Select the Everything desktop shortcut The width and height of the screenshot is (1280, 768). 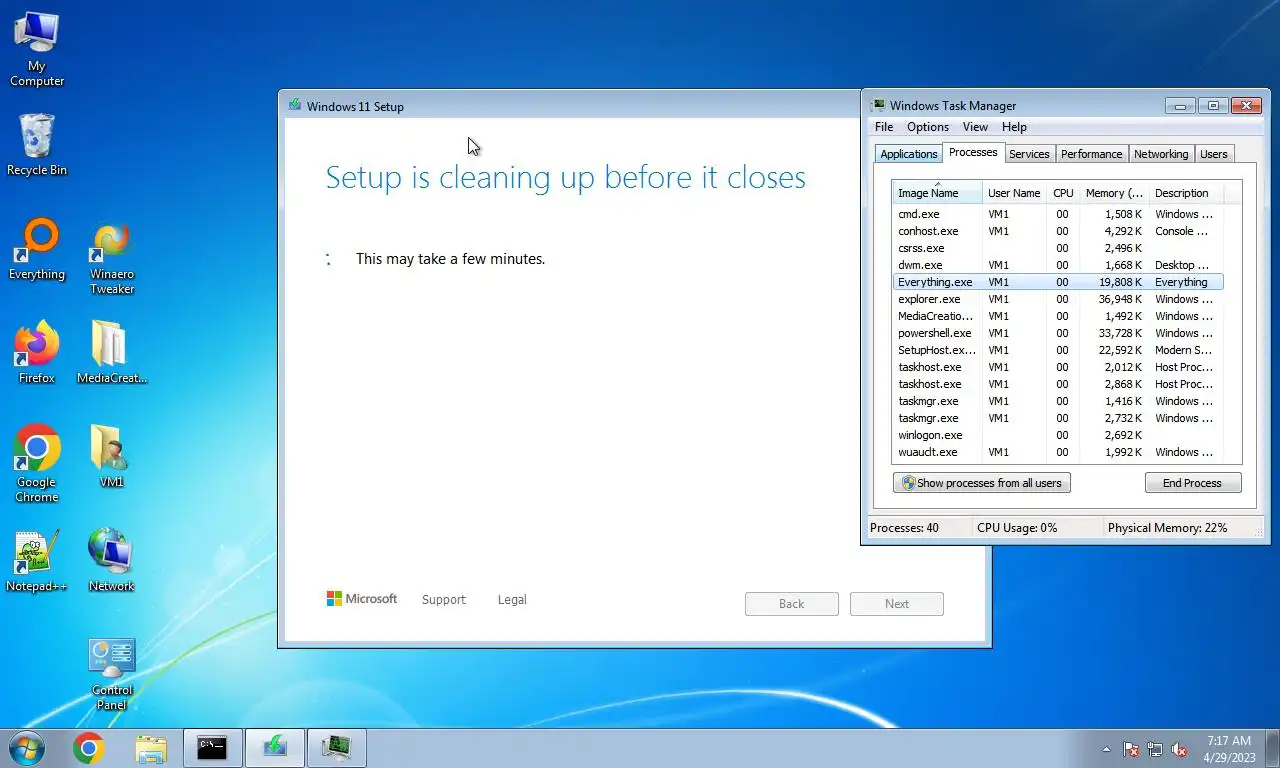(37, 250)
